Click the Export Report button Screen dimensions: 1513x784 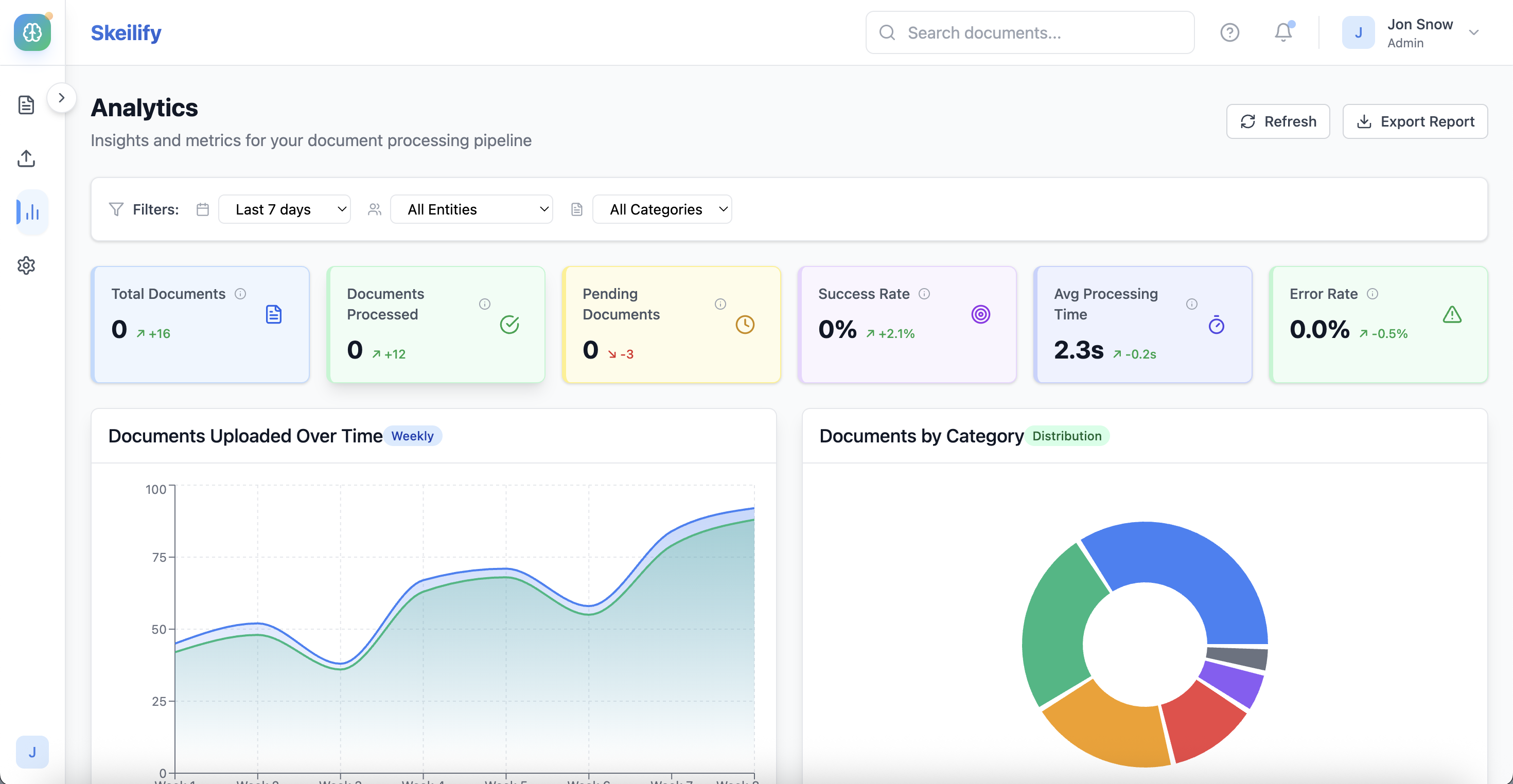[1414, 121]
